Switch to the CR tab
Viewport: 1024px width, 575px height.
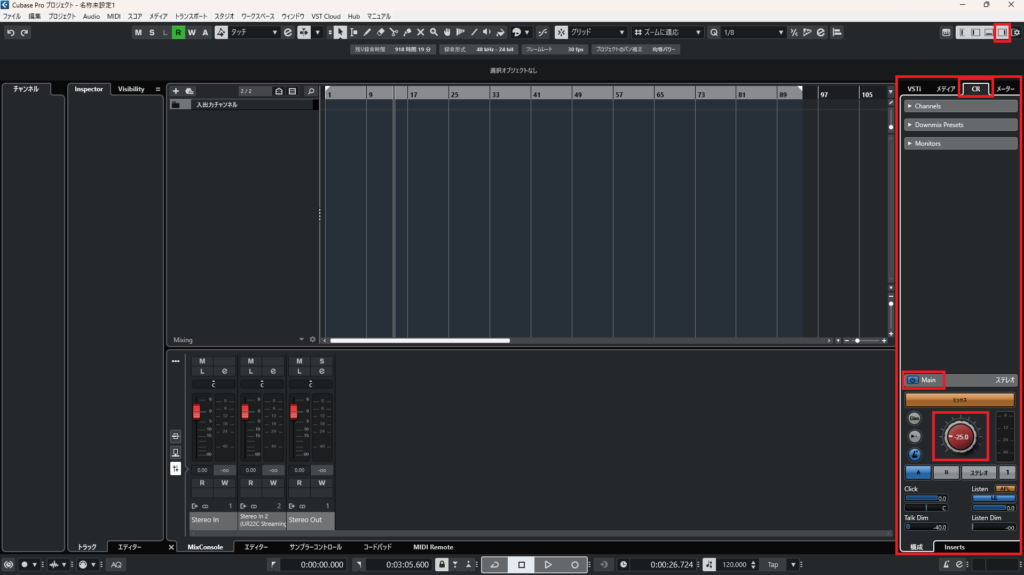tap(976, 89)
